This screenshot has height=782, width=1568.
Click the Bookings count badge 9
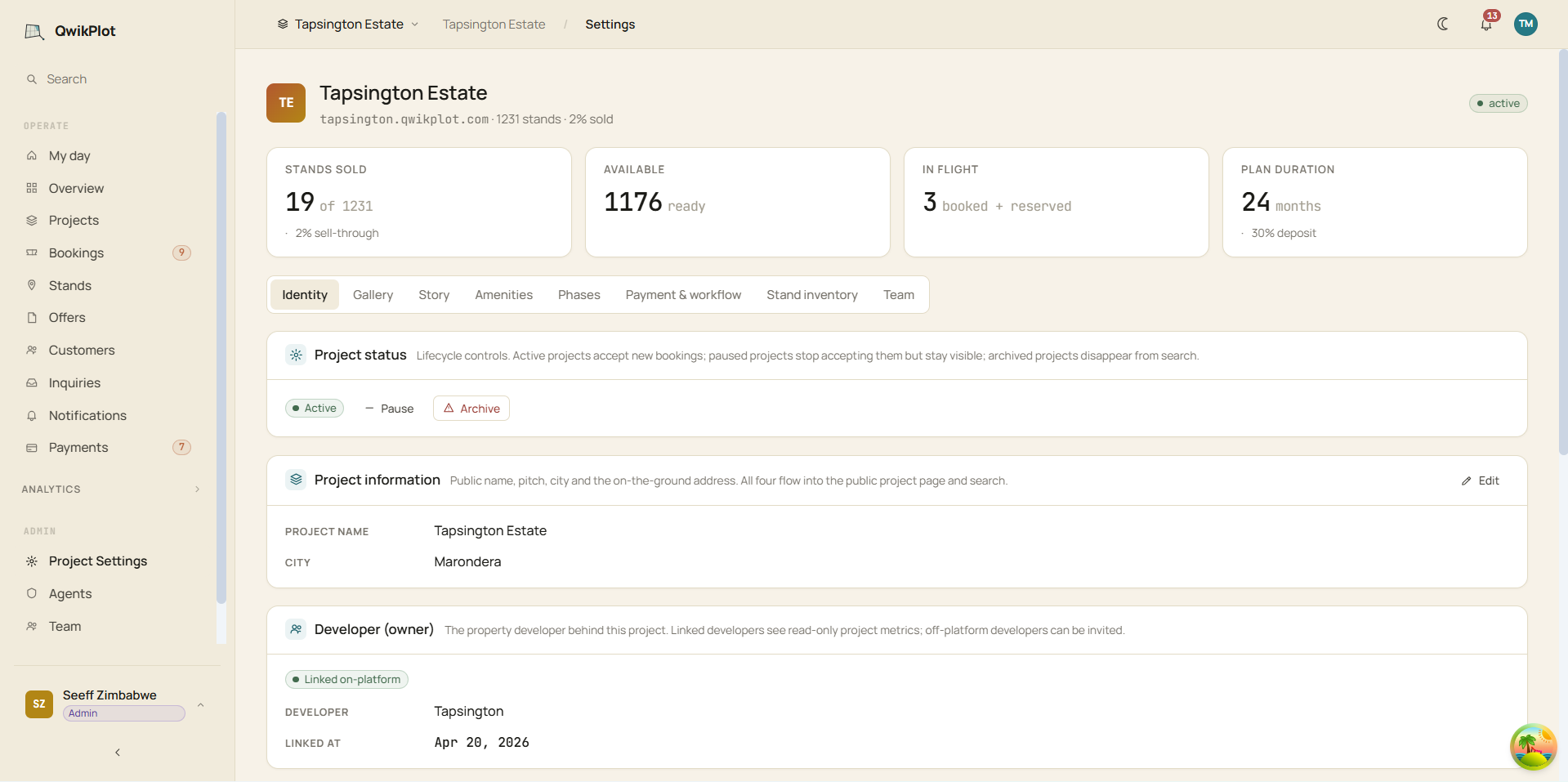[x=181, y=252]
